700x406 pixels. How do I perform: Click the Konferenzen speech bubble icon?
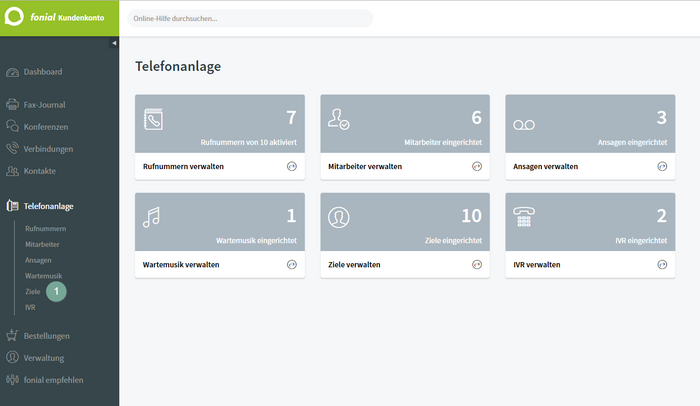pos(12,127)
